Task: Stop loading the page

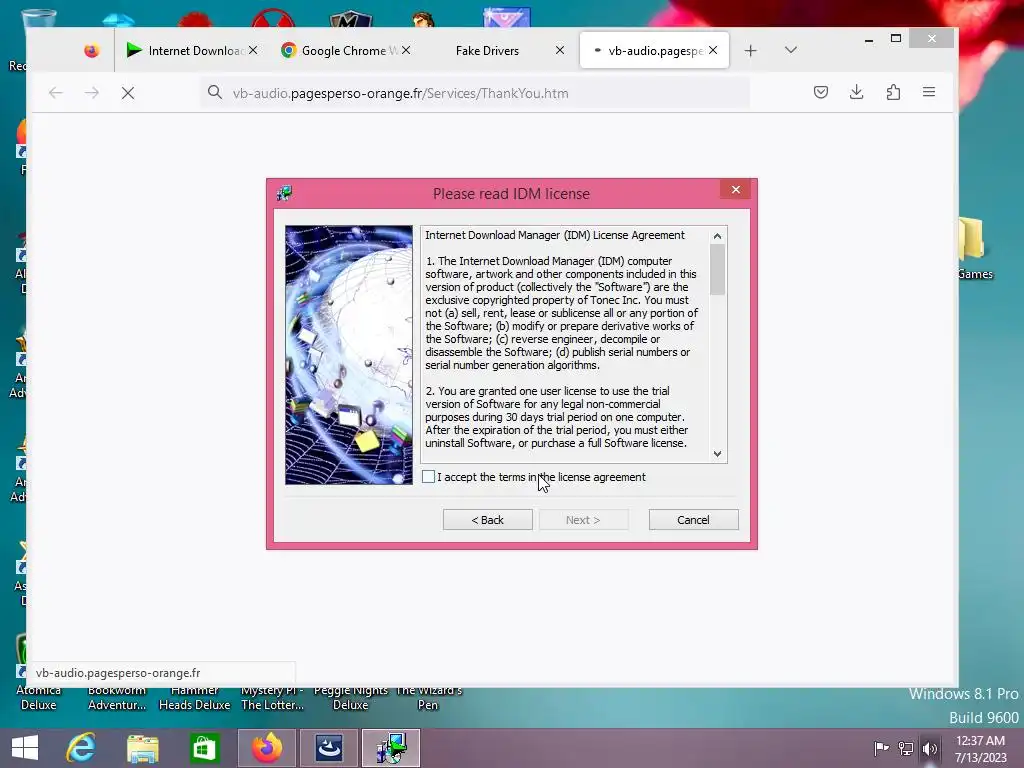Action: (128, 93)
